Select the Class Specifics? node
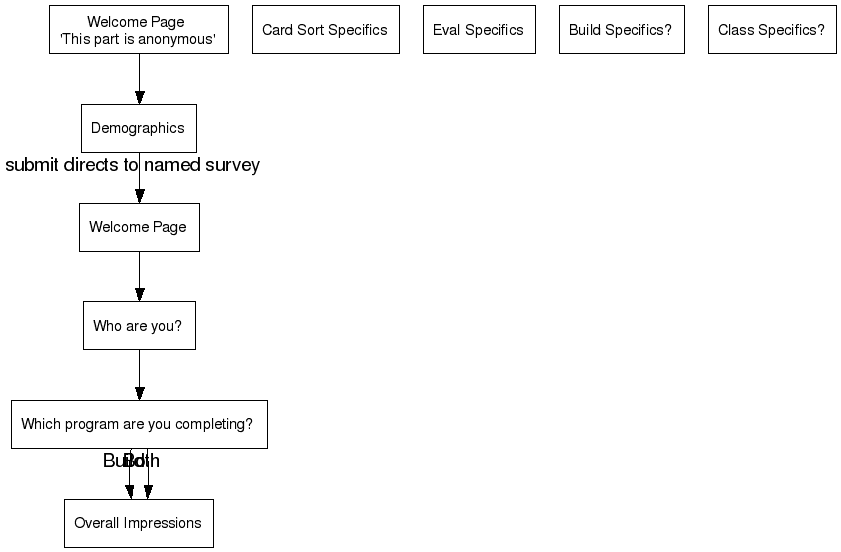 [x=771, y=30]
